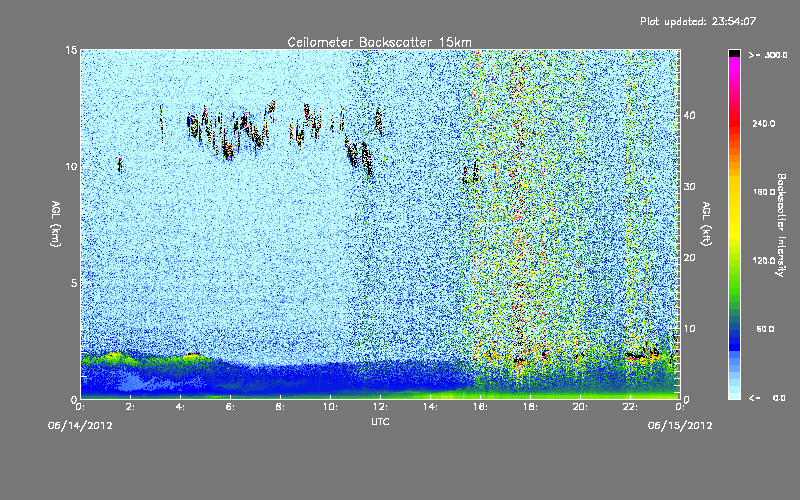Click the '10' tick on the kft axis

[x=689, y=329]
